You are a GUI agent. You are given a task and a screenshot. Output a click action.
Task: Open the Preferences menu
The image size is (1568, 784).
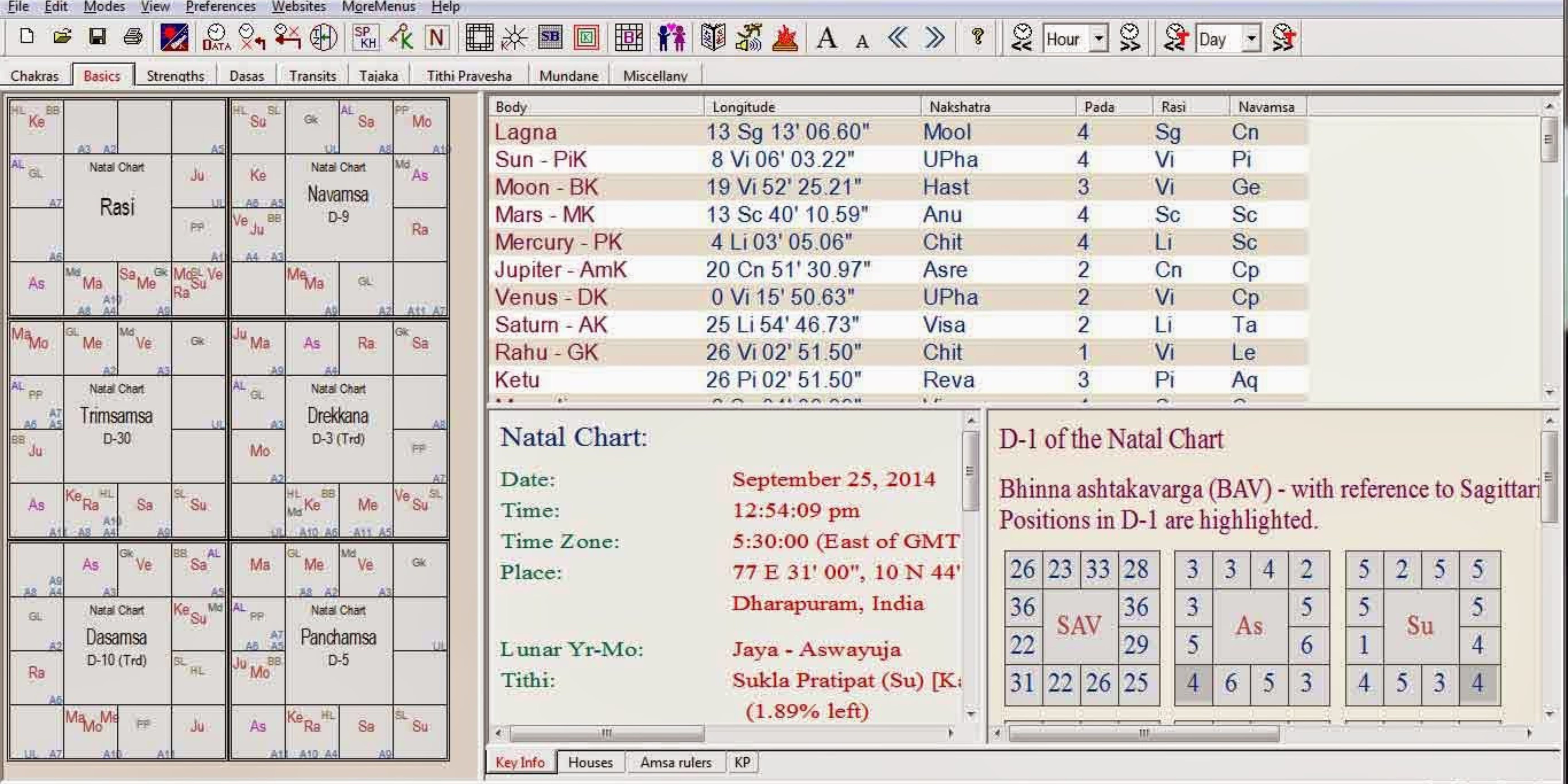pyautogui.click(x=220, y=7)
